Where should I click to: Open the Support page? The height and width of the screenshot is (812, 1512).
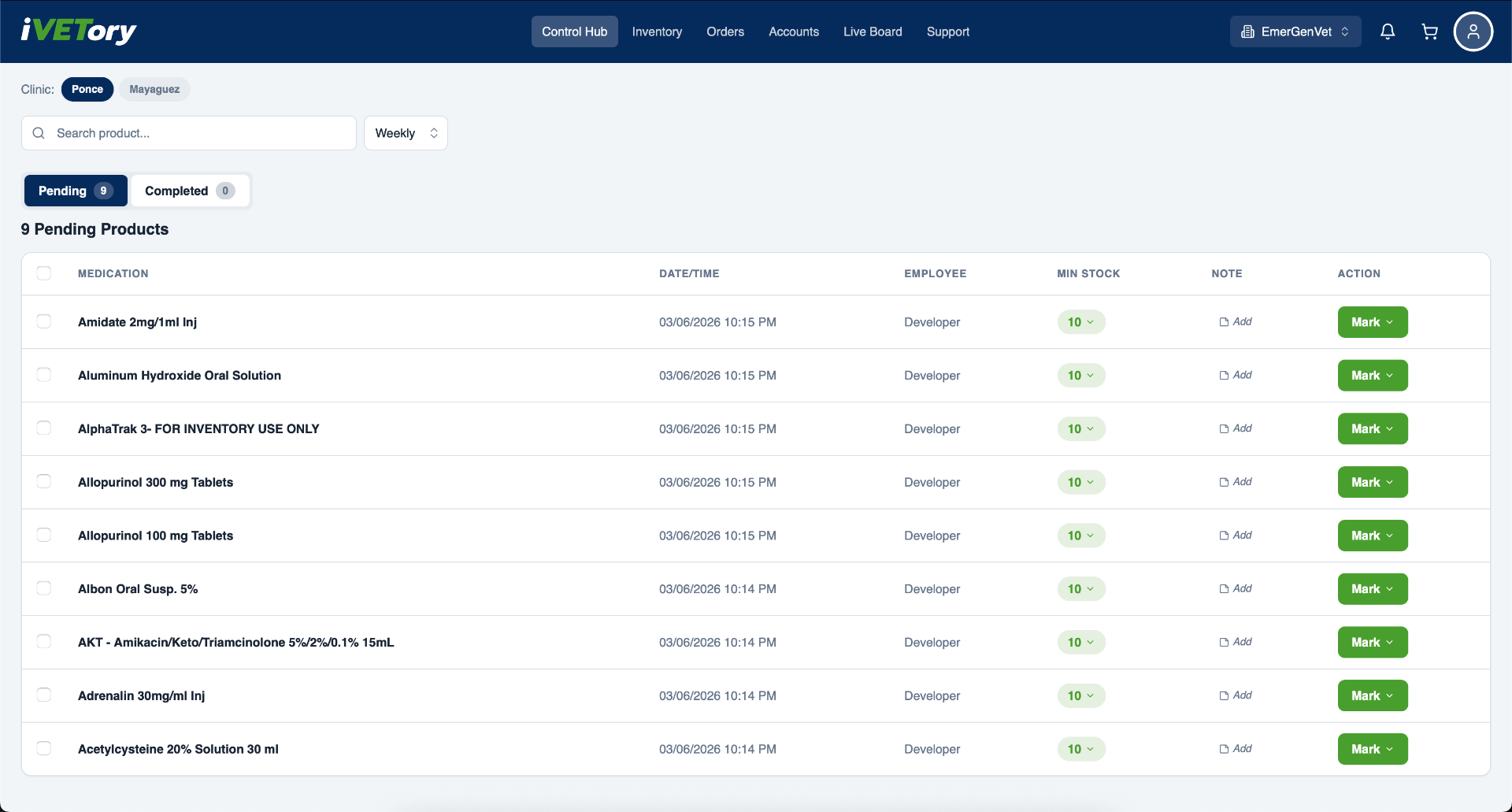(x=948, y=32)
